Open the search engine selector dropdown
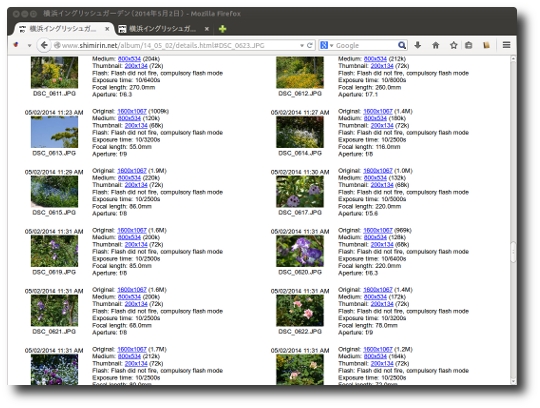This screenshot has width=540, height=408. pyautogui.click(x=326, y=45)
